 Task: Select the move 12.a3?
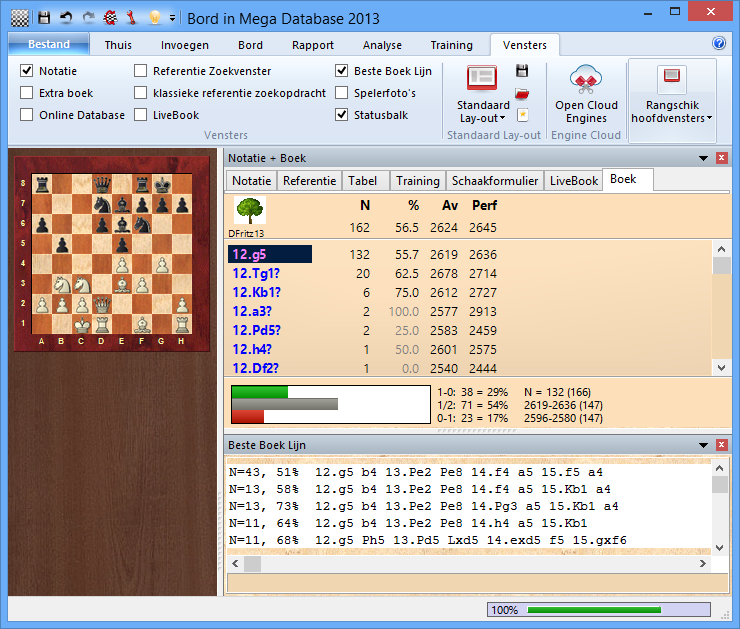pyautogui.click(x=252, y=311)
